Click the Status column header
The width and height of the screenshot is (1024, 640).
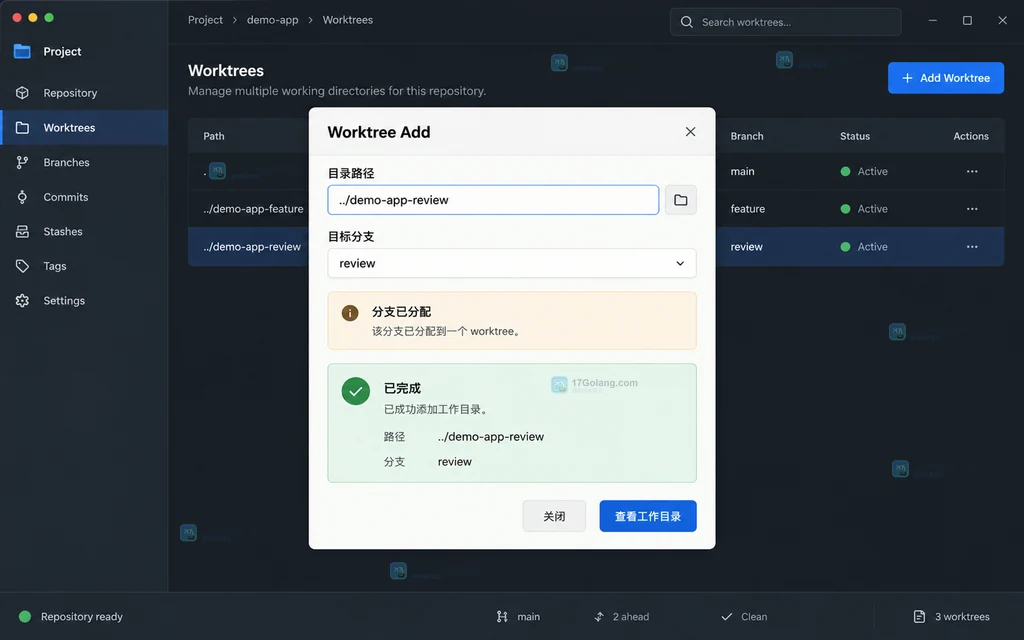click(x=855, y=136)
